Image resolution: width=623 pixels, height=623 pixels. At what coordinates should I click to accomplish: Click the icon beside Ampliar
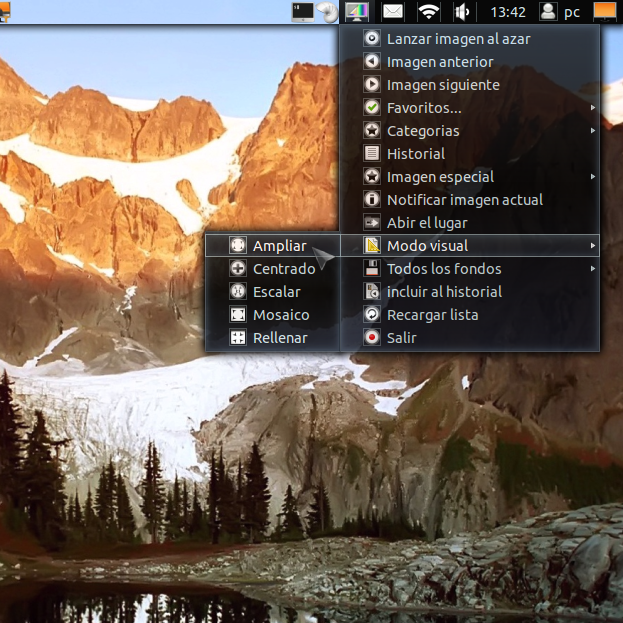pos(238,246)
